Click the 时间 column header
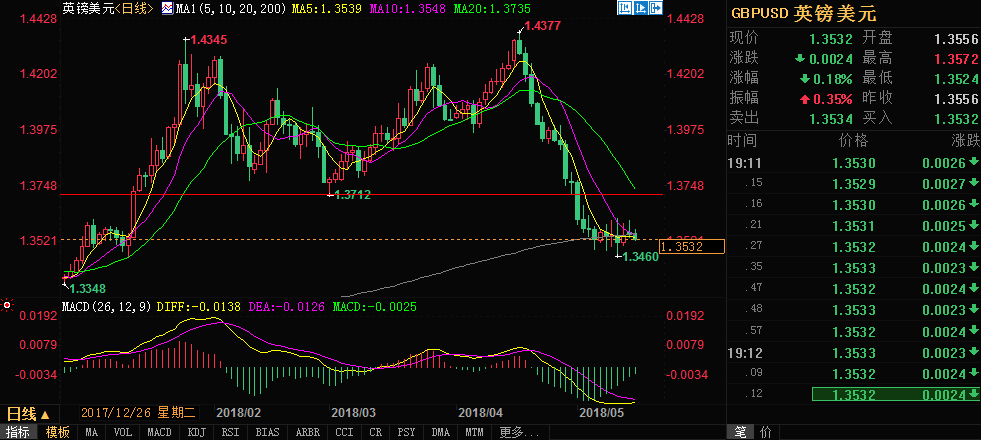Screen dimensions: 981x440 (742, 140)
